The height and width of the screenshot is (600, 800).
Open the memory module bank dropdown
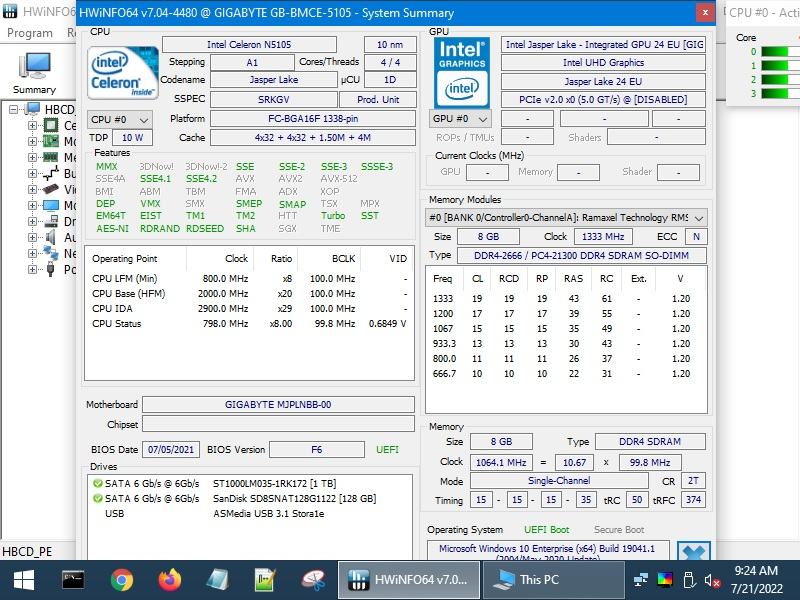coord(566,218)
